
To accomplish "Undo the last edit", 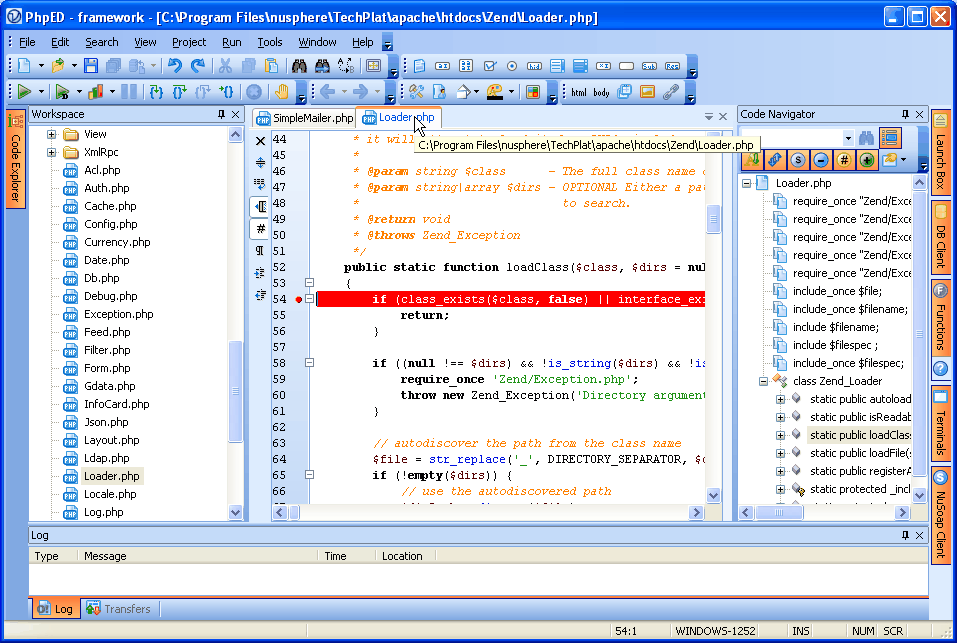I will pos(175,66).
